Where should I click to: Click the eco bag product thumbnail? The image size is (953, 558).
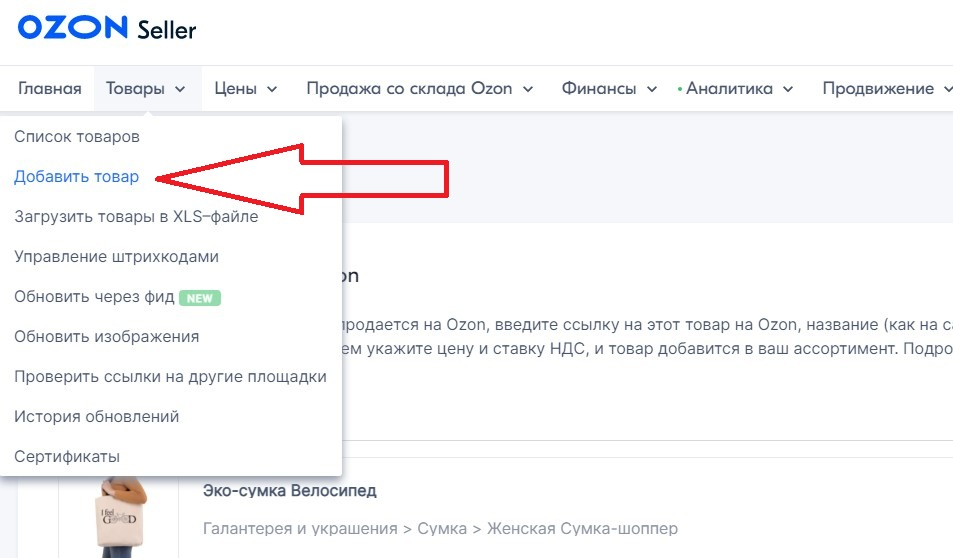(120, 517)
